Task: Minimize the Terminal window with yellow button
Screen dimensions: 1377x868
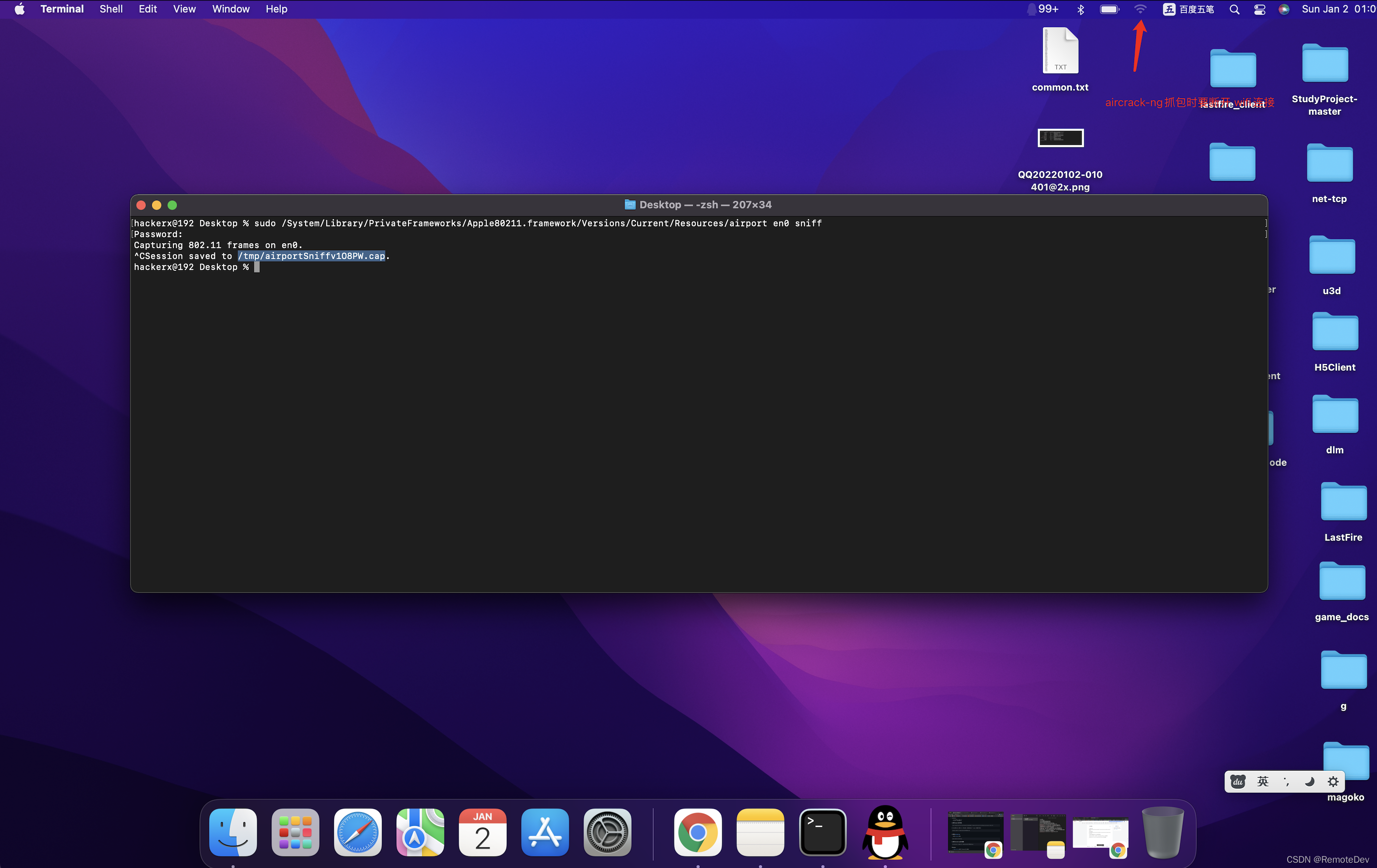Action: [157, 205]
